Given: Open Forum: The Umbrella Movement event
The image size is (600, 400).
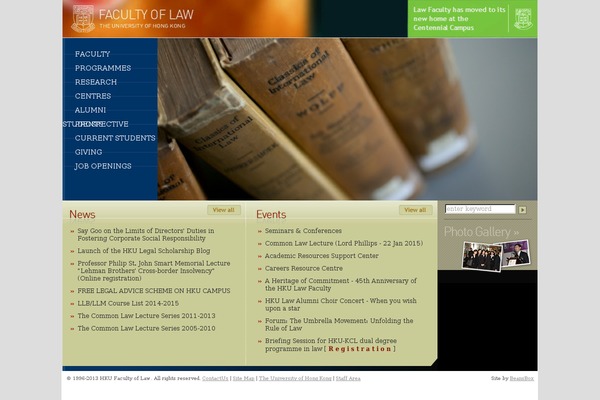Looking at the screenshot, I should pos(339,325).
